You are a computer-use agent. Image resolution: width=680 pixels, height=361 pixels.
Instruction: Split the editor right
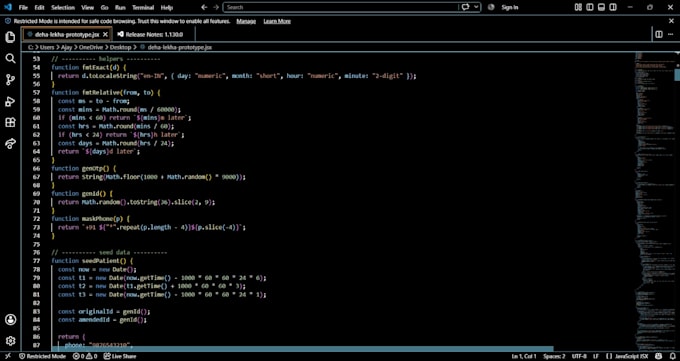(659, 34)
